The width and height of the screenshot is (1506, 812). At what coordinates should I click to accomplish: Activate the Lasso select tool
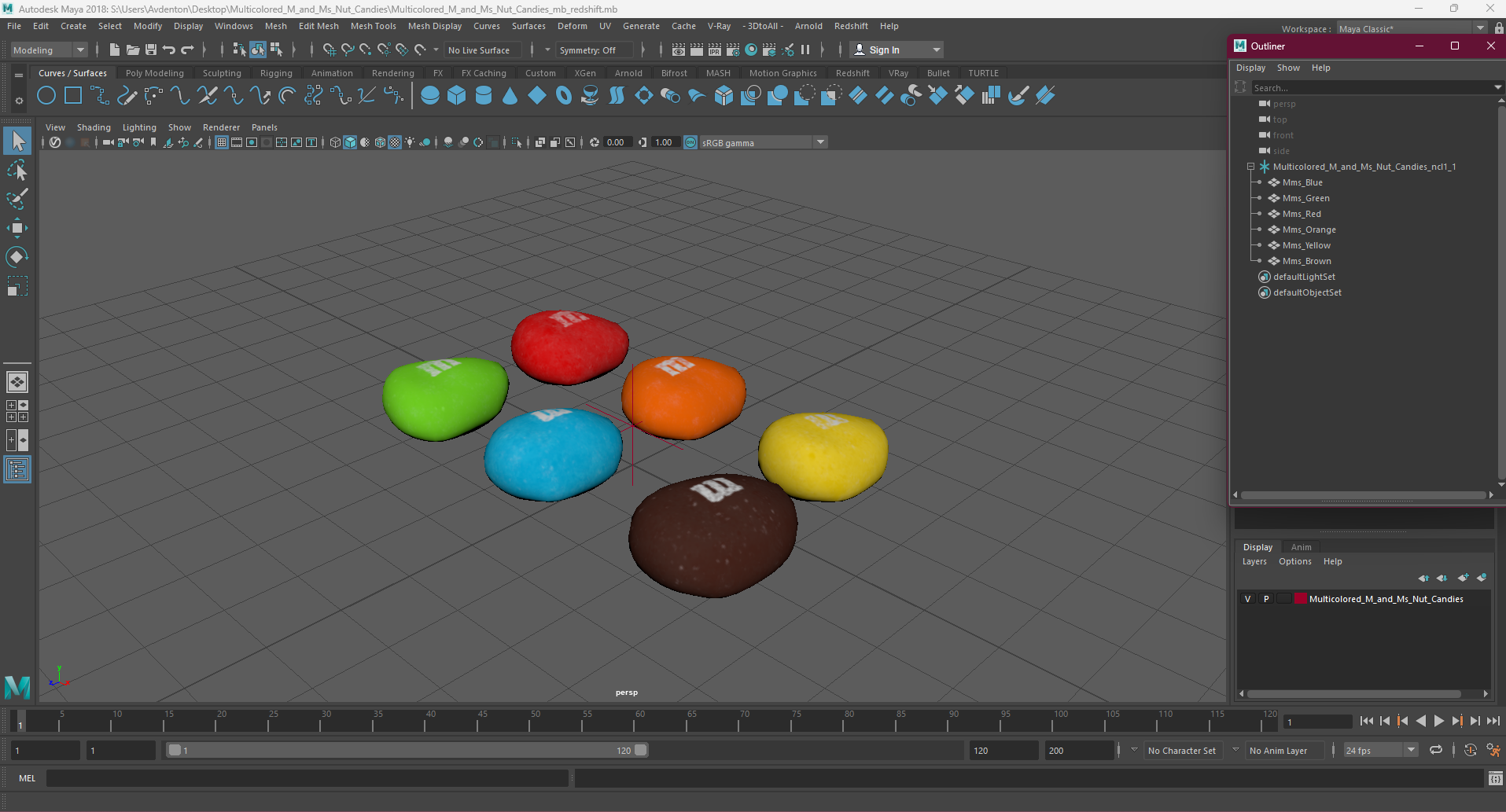coord(17,171)
